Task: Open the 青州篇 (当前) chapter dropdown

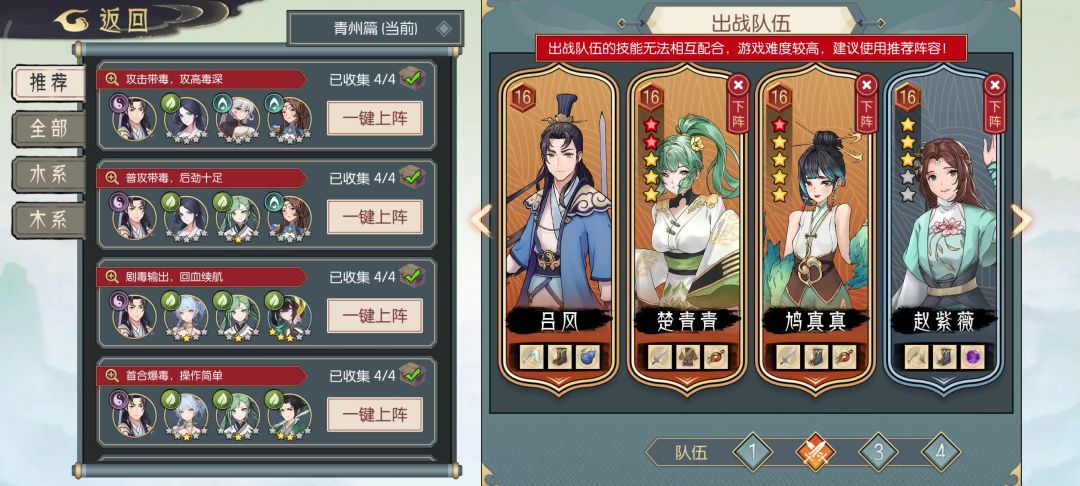Action: point(376,28)
